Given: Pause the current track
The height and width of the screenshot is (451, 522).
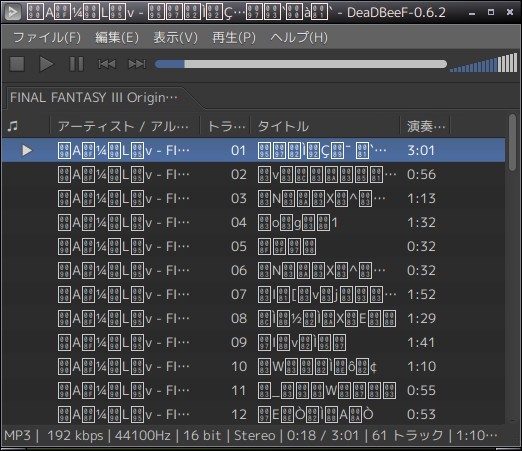Looking at the screenshot, I should 76,64.
